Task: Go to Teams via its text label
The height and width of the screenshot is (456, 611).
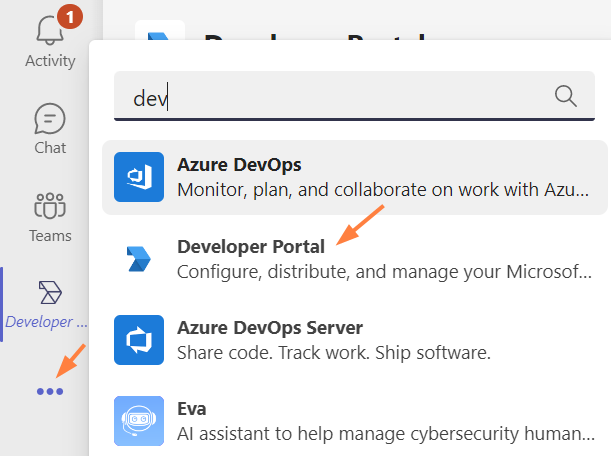Action: 50,236
